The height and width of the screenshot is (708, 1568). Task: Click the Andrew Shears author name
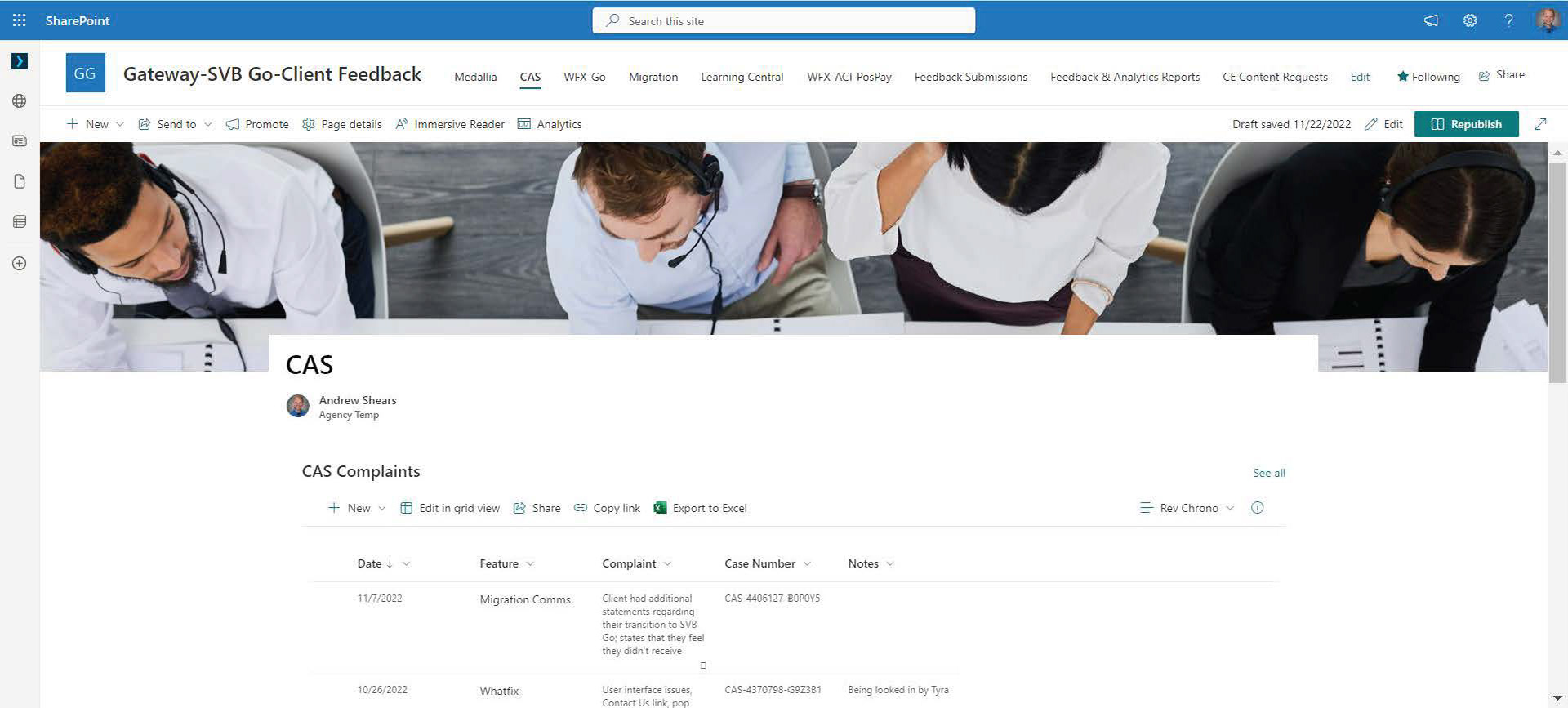(358, 400)
